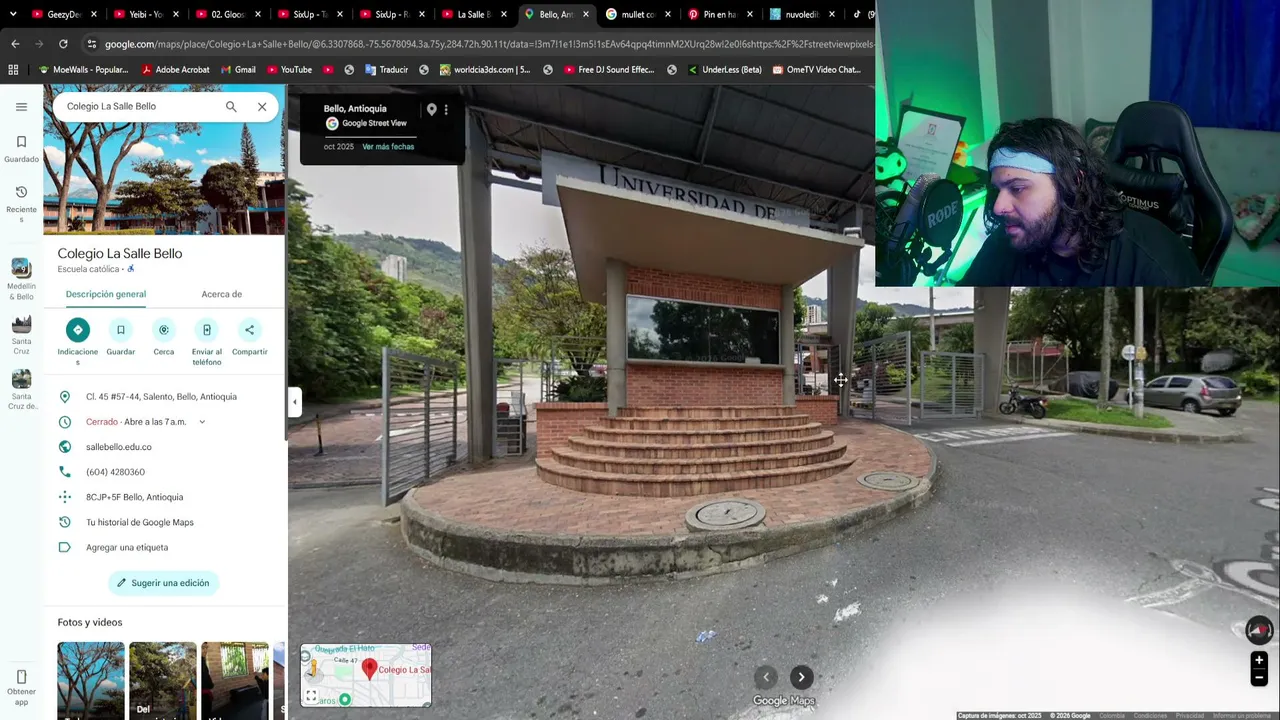Open the UnderLess (Beta) bookmark
The width and height of the screenshot is (1280, 720).
(x=724, y=70)
